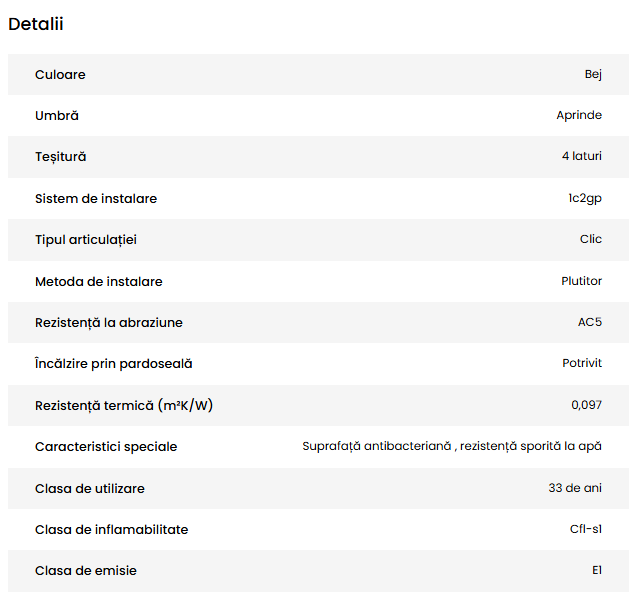This screenshot has width=642, height=602.
Task: Select the "Umbră" label
Action: click(57, 116)
